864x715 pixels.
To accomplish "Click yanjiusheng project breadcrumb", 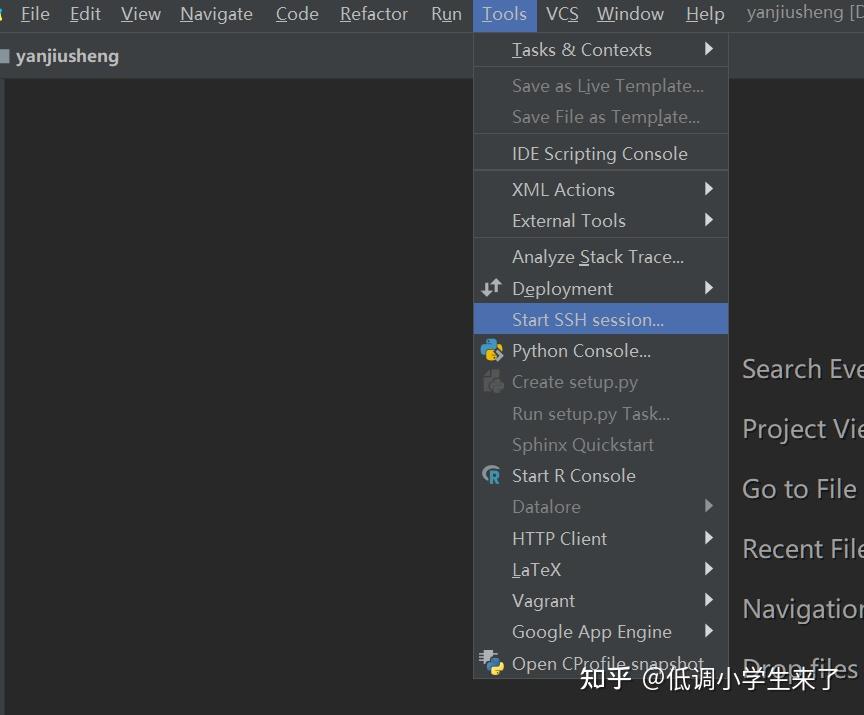I will pyautogui.click(x=67, y=56).
